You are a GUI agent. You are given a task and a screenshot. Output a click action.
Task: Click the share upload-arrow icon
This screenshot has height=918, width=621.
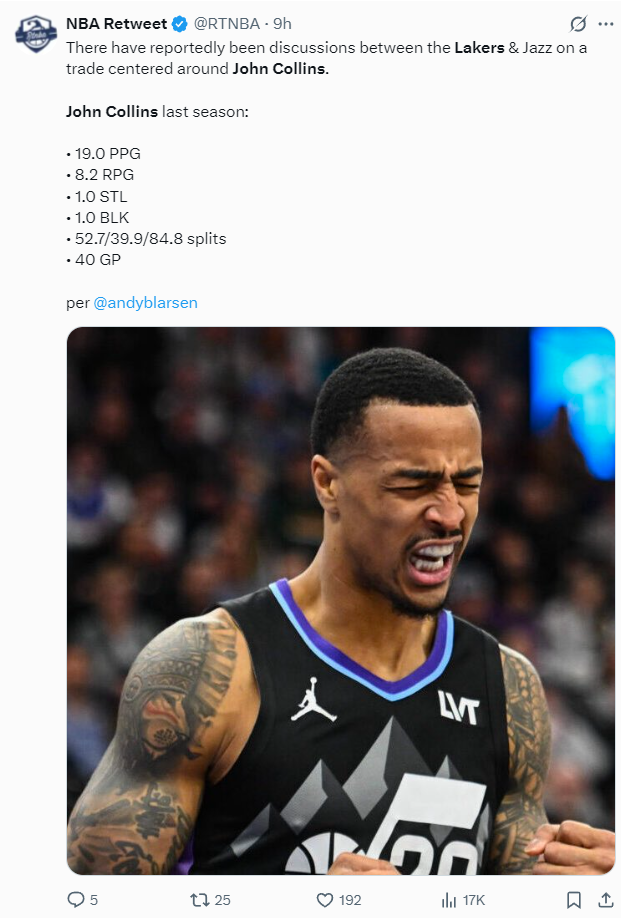point(606,900)
